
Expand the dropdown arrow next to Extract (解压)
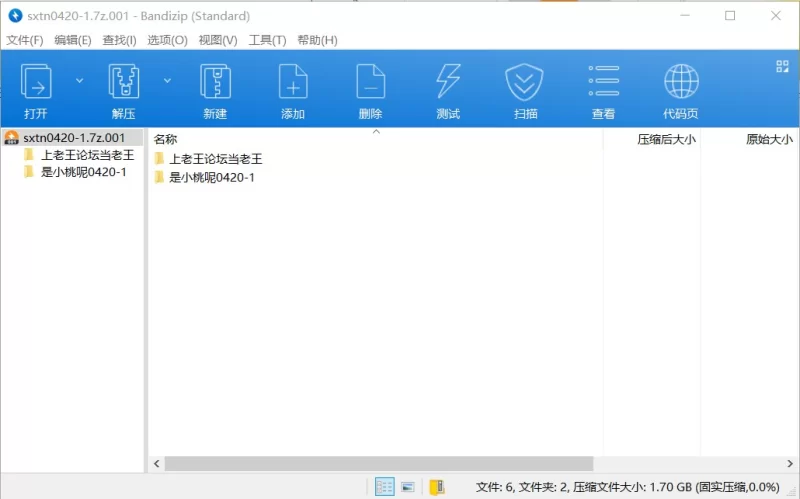coord(167,80)
